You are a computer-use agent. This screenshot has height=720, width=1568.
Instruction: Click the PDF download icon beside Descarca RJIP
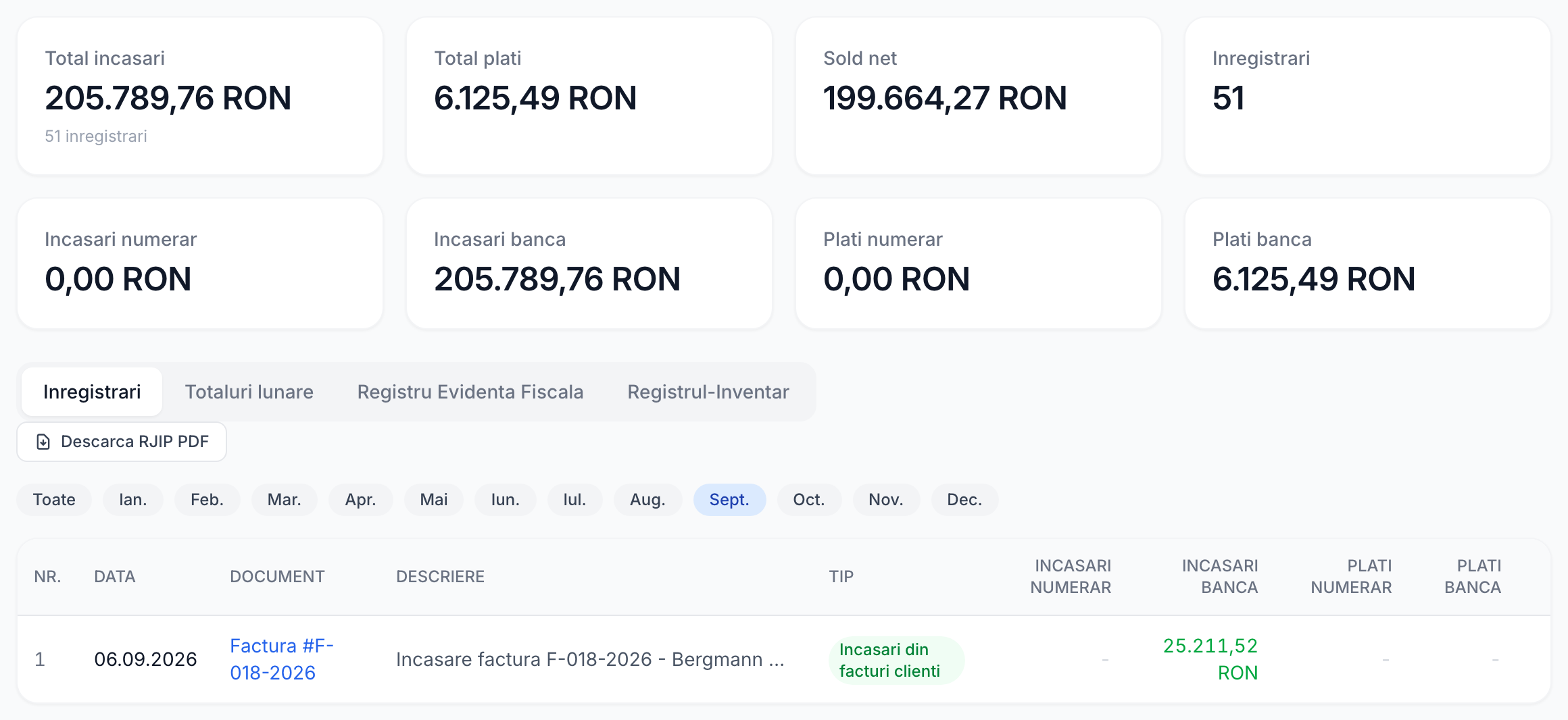click(x=43, y=442)
